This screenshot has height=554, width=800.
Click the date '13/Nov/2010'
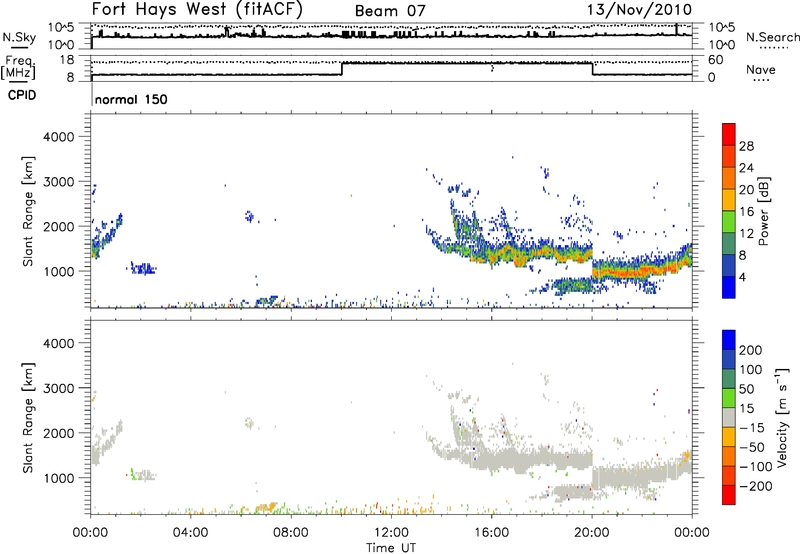639,9
